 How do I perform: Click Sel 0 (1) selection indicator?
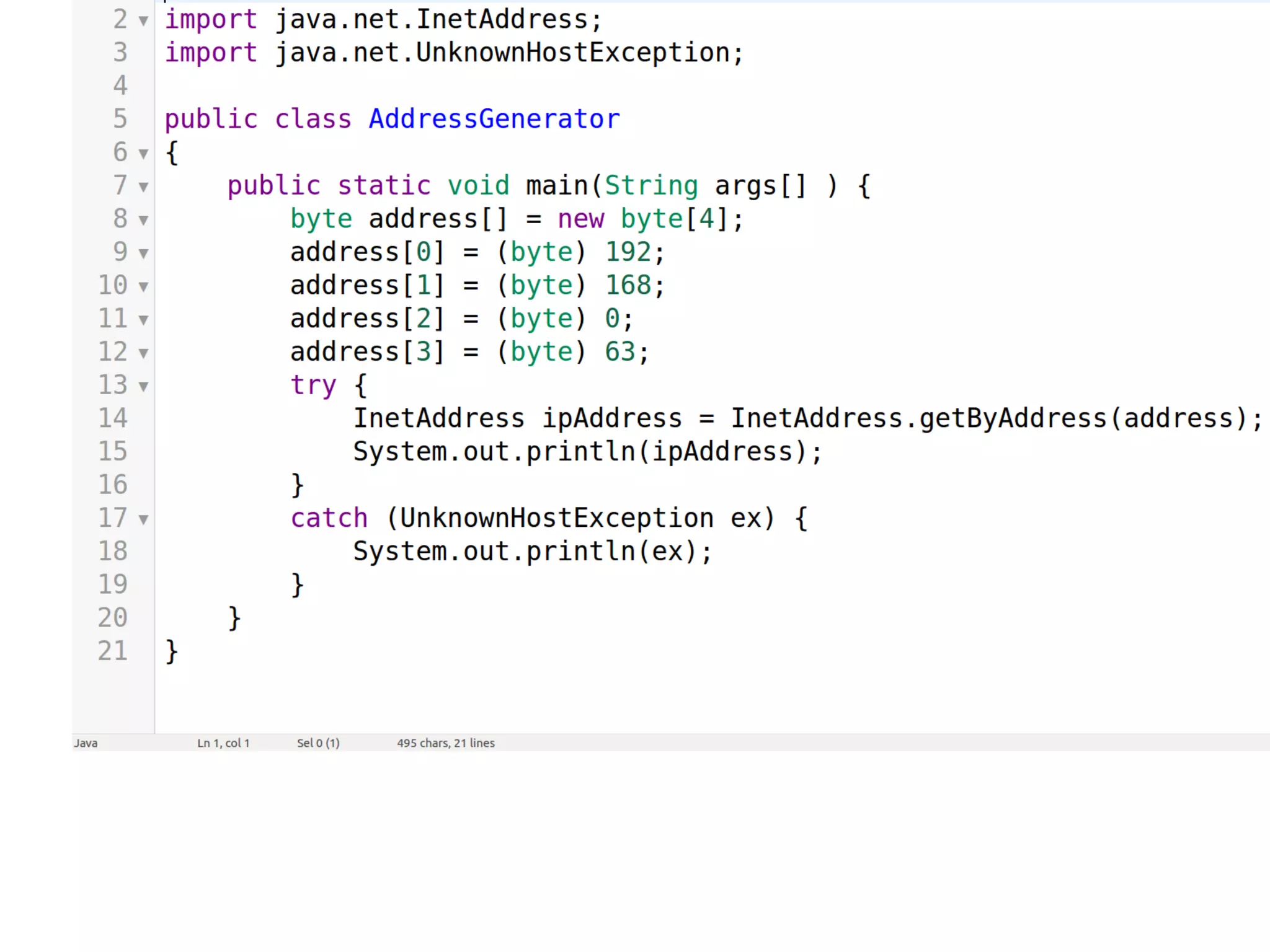click(x=318, y=743)
